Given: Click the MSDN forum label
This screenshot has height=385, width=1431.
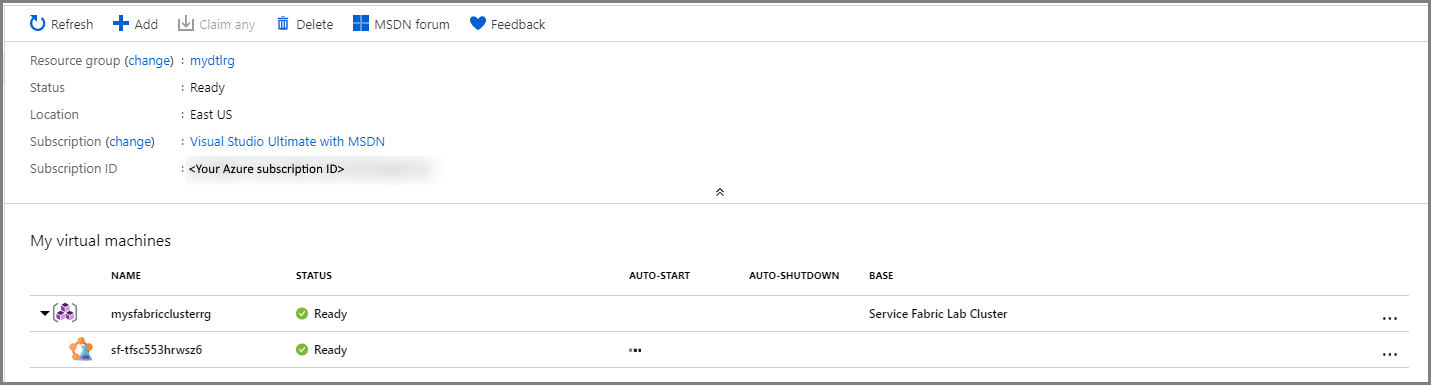Looking at the screenshot, I should (x=412, y=24).
